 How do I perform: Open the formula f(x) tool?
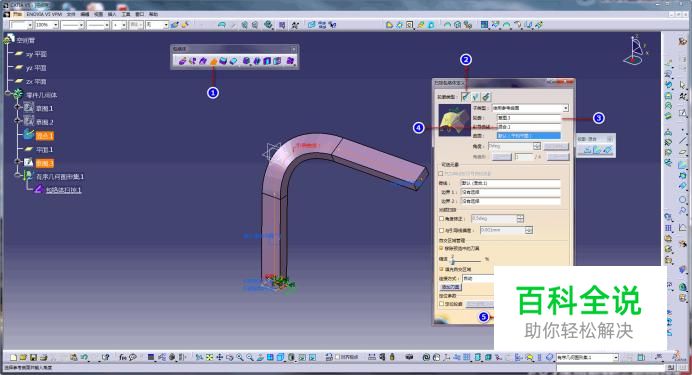point(123,357)
